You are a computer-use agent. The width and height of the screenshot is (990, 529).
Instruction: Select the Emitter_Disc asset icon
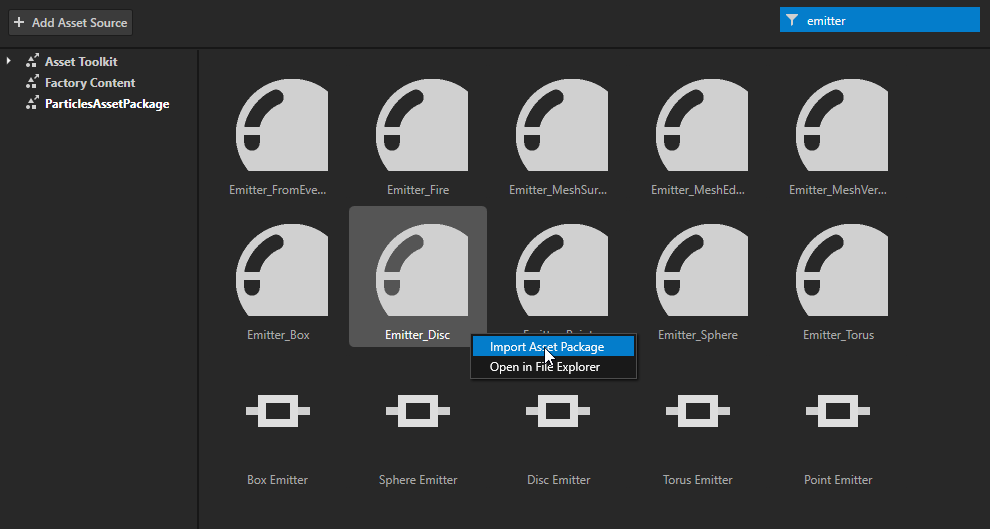[422, 270]
